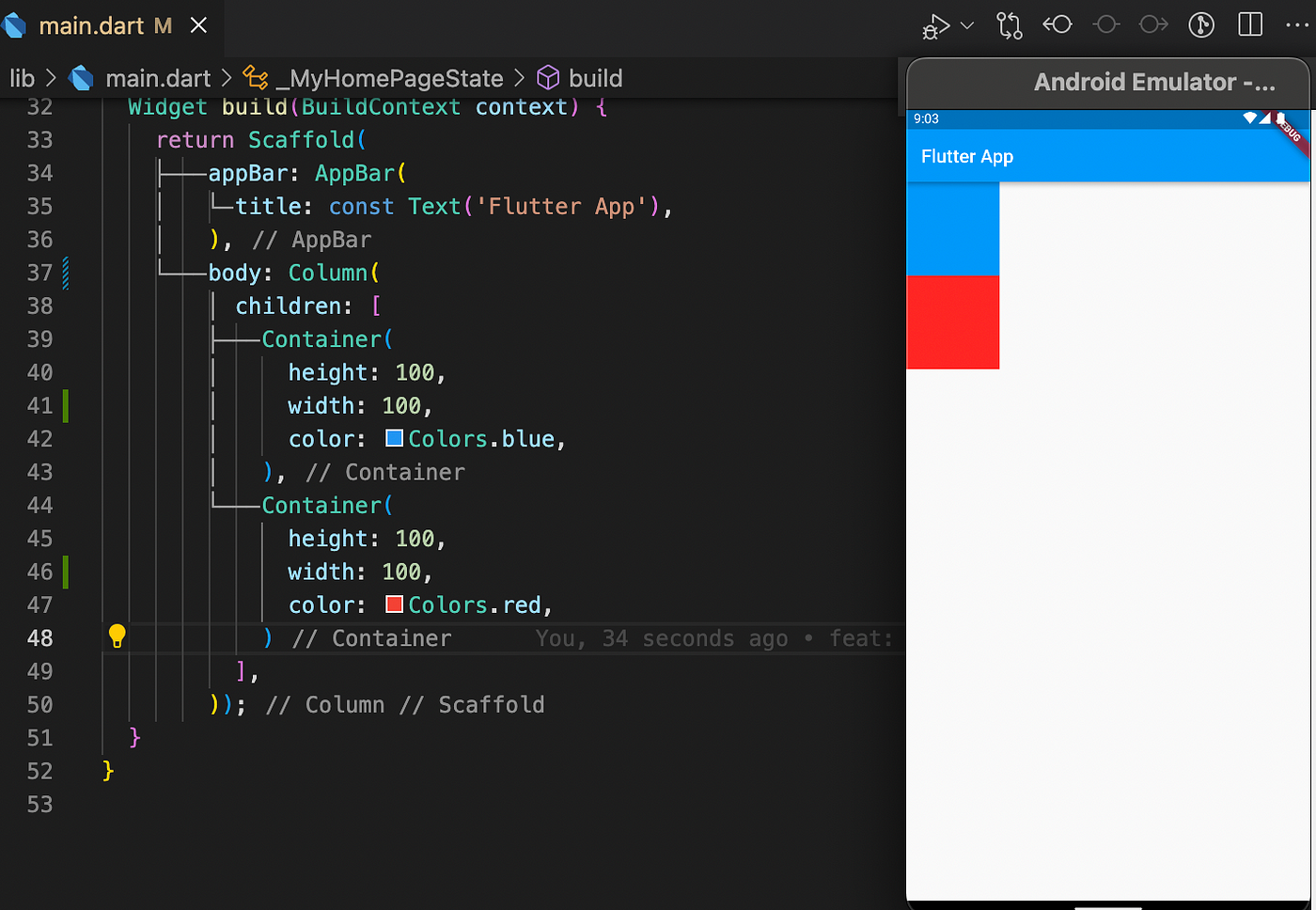Open the git timeline circular icon

(1201, 25)
